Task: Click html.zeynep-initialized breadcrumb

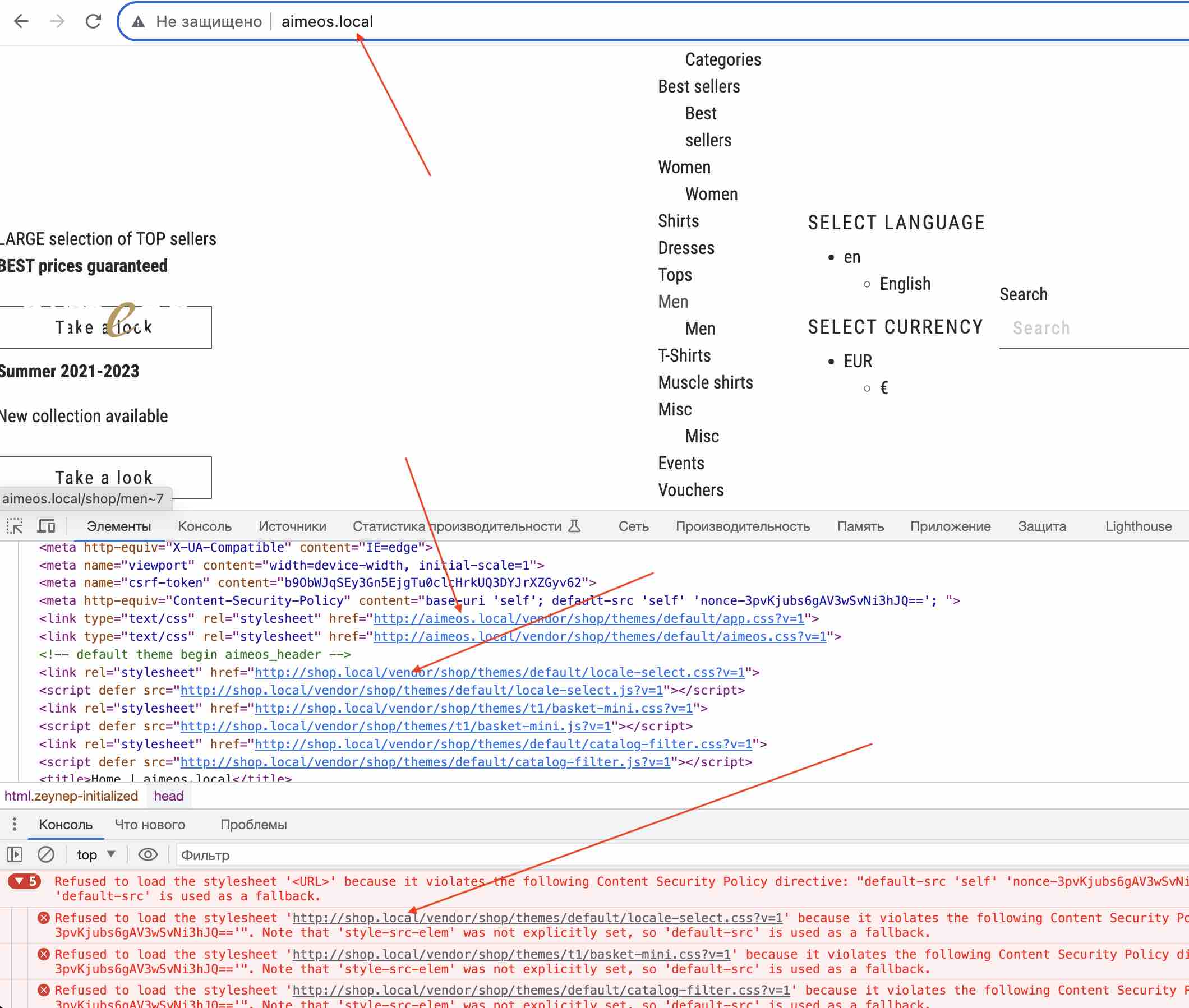Action: (x=71, y=796)
